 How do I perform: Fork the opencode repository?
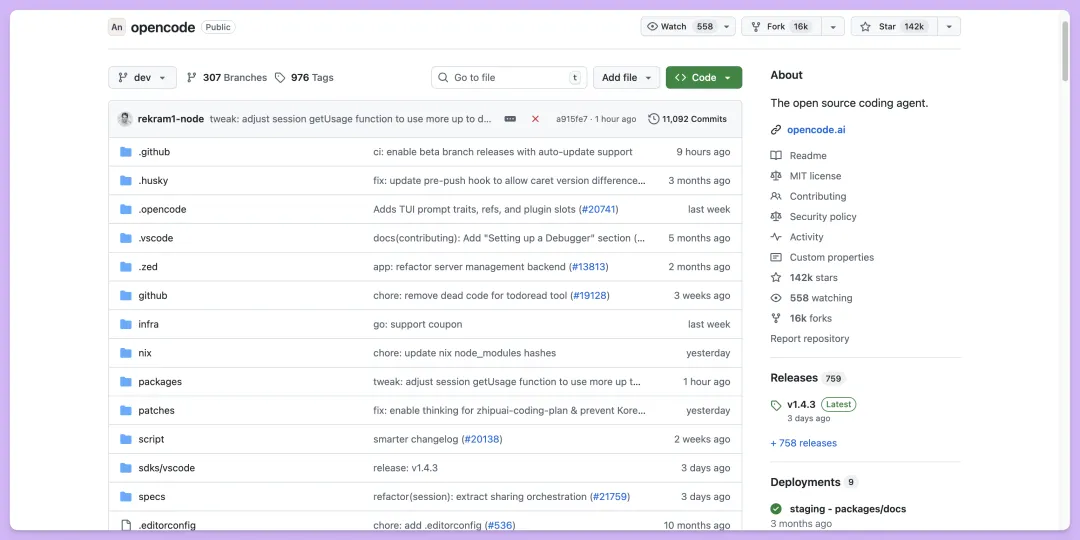(782, 27)
